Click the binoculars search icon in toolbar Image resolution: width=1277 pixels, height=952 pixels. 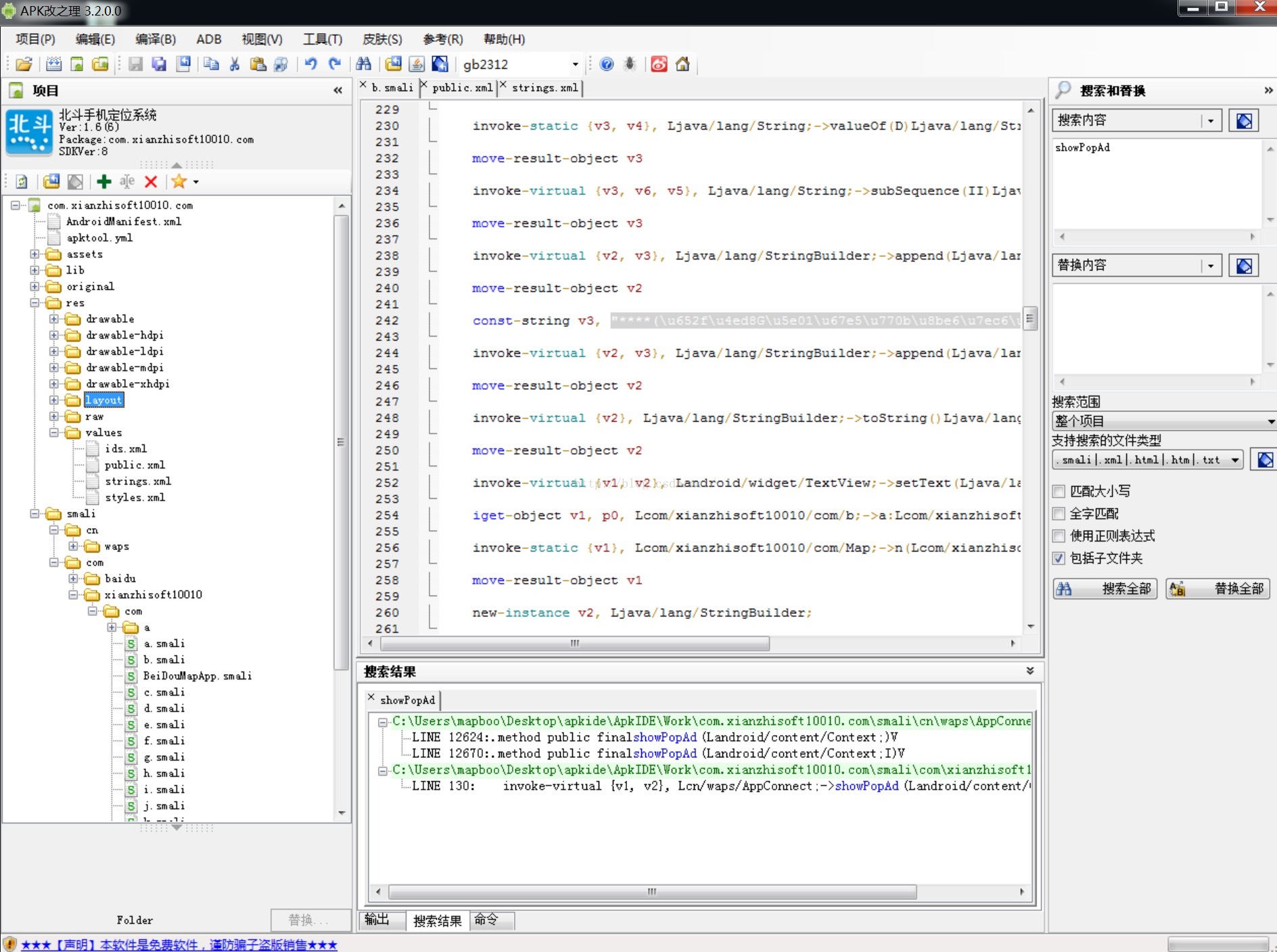tap(363, 64)
